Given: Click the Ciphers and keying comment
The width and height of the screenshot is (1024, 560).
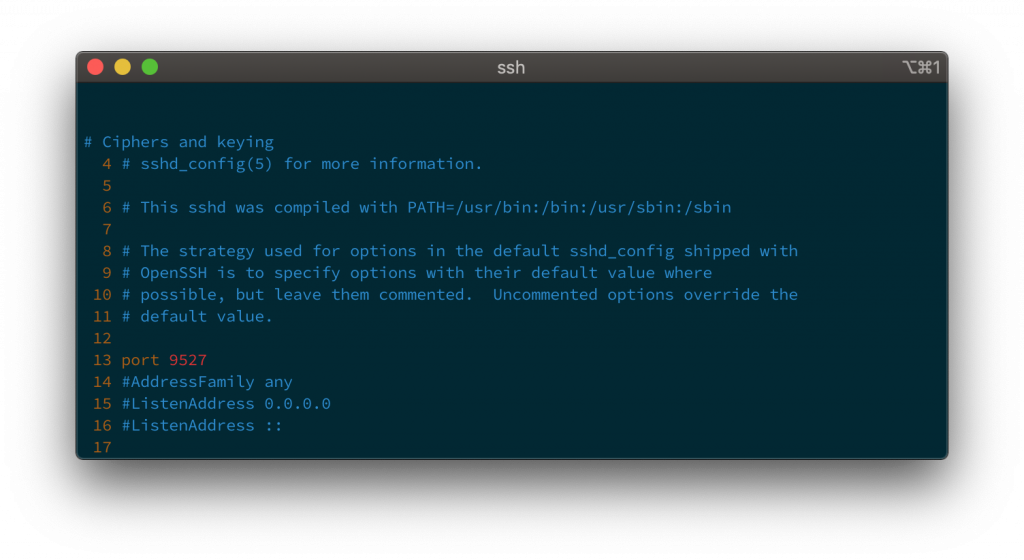Looking at the screenshot, I should [179, 142].
